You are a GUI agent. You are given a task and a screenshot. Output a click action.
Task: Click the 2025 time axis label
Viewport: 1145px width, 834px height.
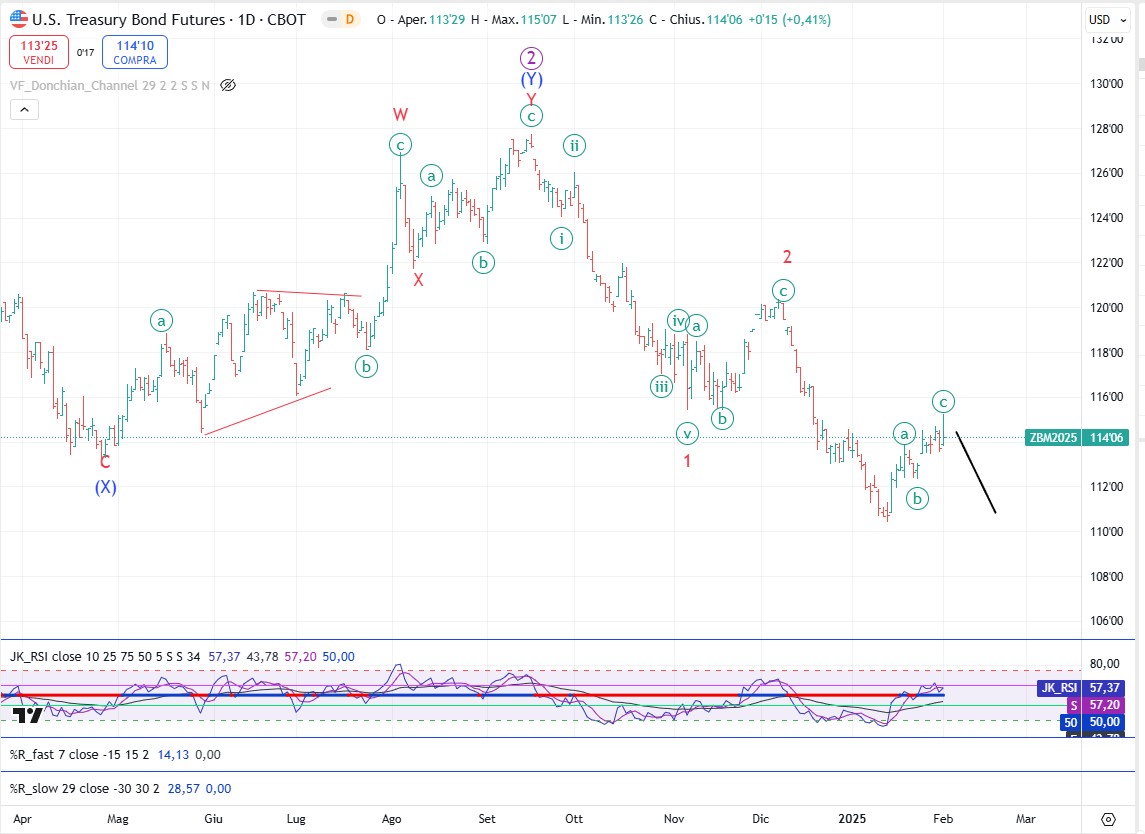[852, 819]
